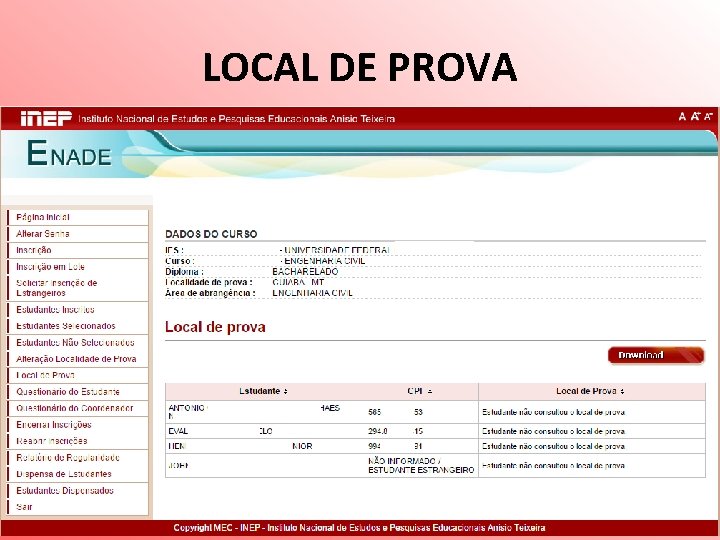This screenshot has height=540, width=720.
Task: Click the red Download button
Action: [656, 355]
